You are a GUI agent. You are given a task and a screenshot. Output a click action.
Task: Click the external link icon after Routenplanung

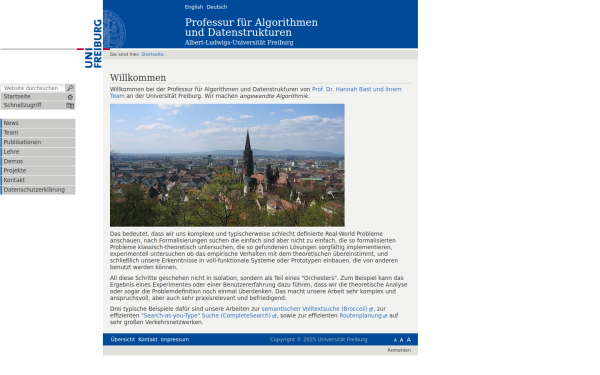[385, 316]
